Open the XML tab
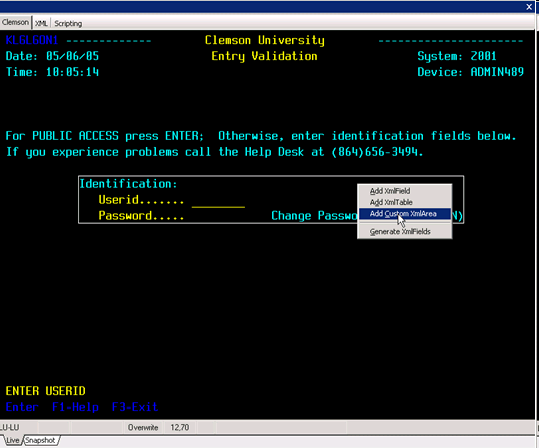539x448 pixels. click(x=41, y=23)
